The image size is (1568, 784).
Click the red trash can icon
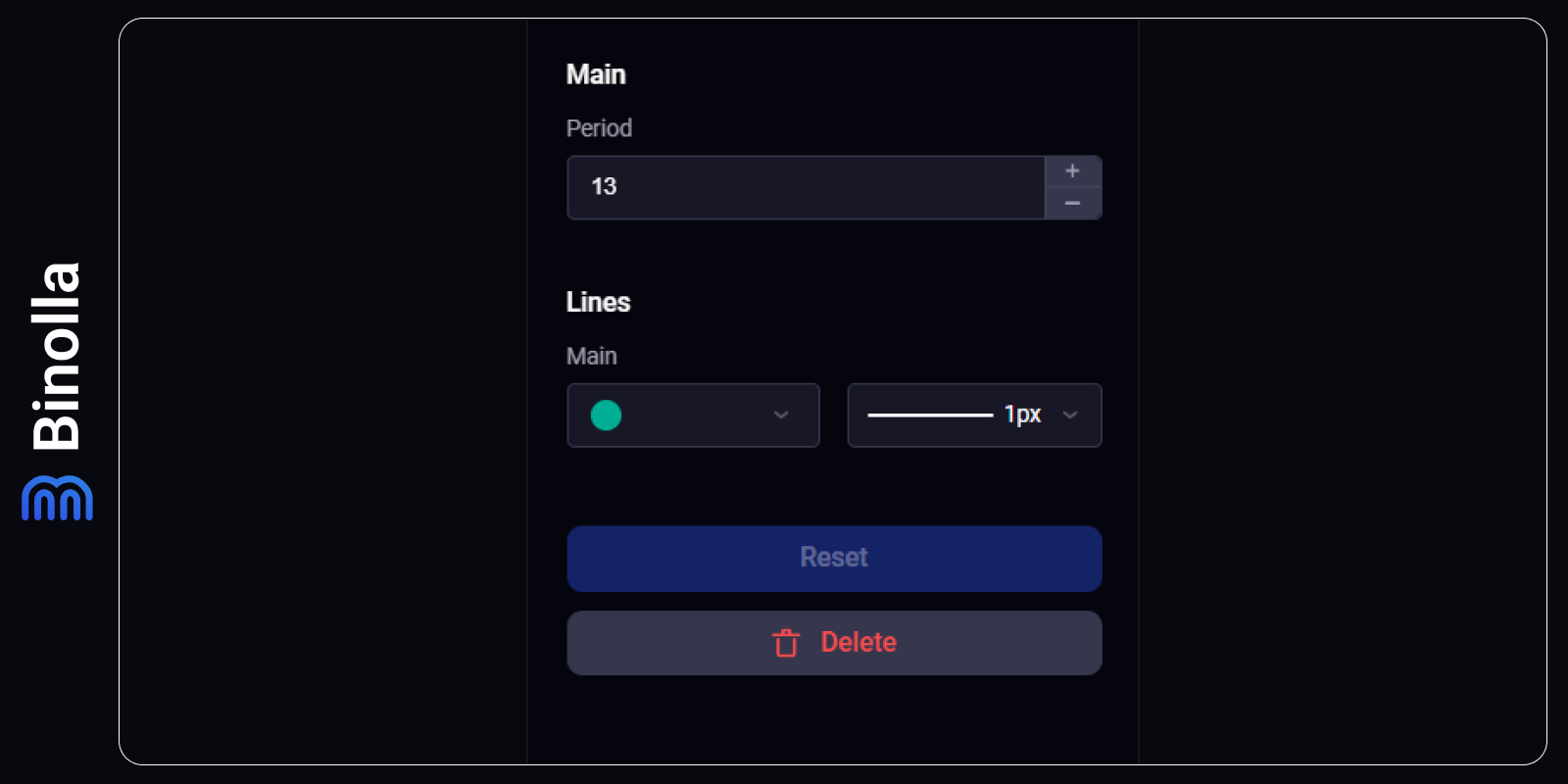[x=786, y=643]
